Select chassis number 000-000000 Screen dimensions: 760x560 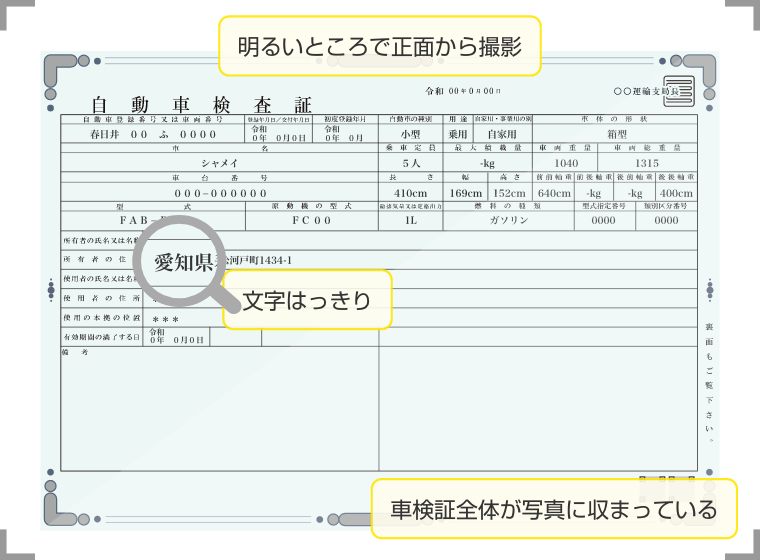[220, 192]
